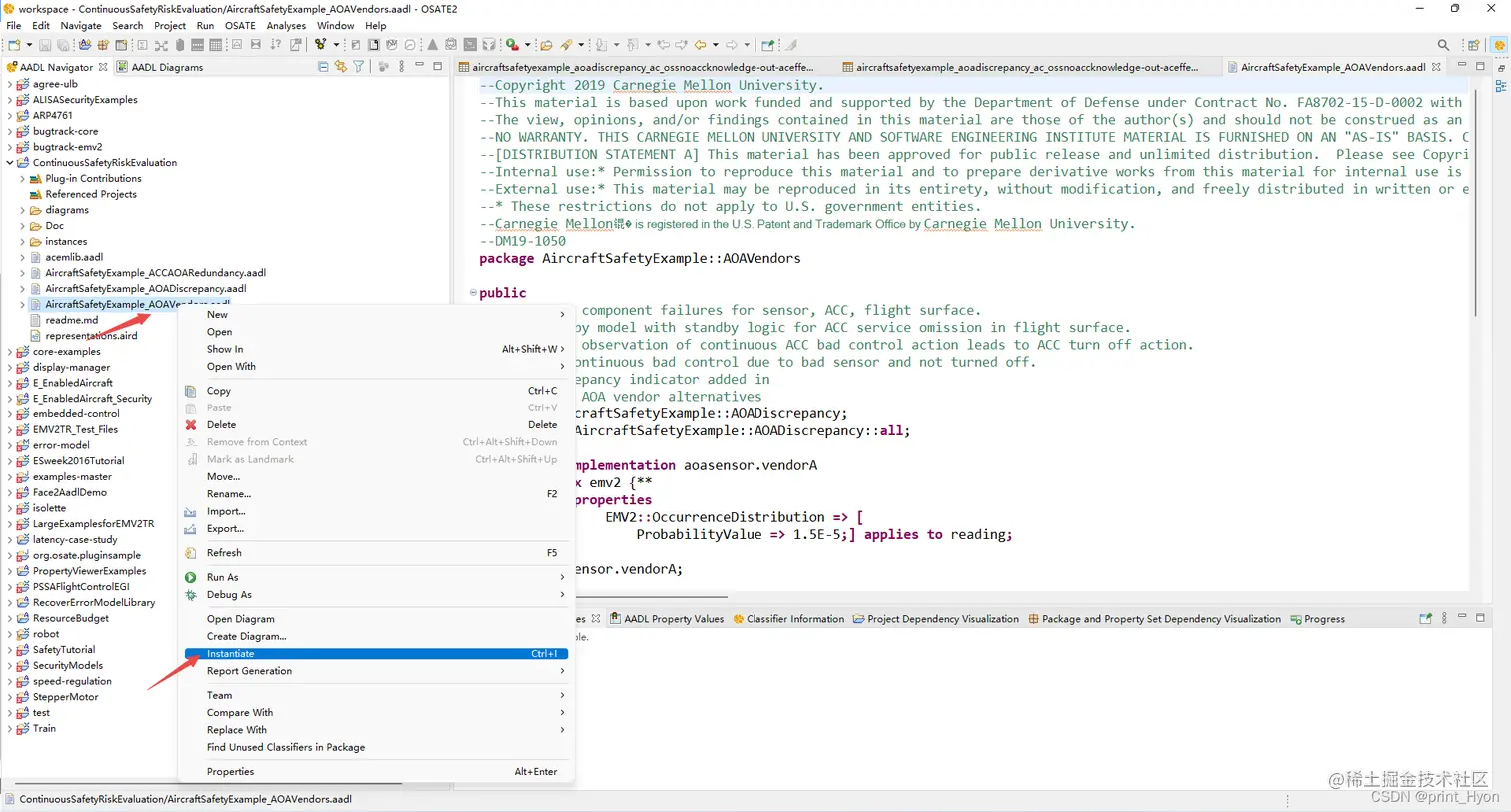
Task: Click the Save icon in the toolbar
Action: (45, 45)
